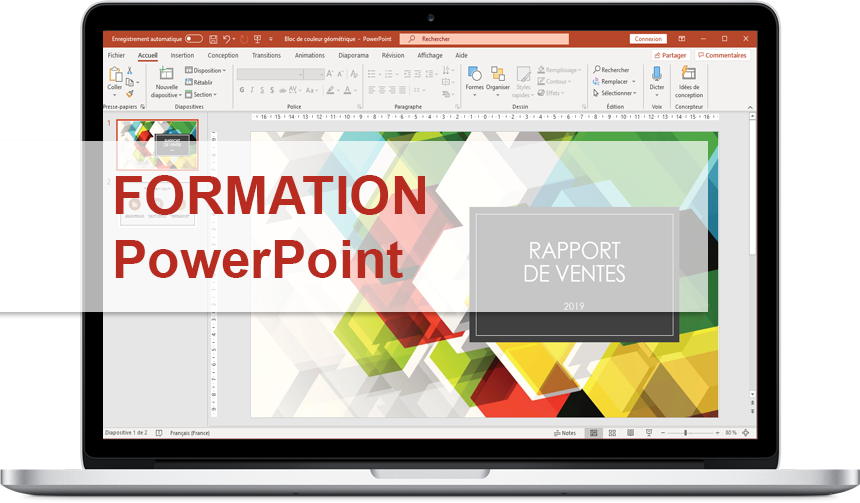This screenshot has height=503, width=860.
Task: Click the Partager button
Action: coord(670,55)
